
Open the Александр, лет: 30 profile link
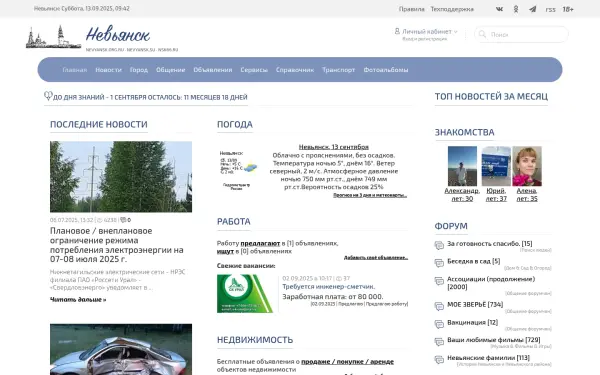pyautogui.click(x=462, y=195)
